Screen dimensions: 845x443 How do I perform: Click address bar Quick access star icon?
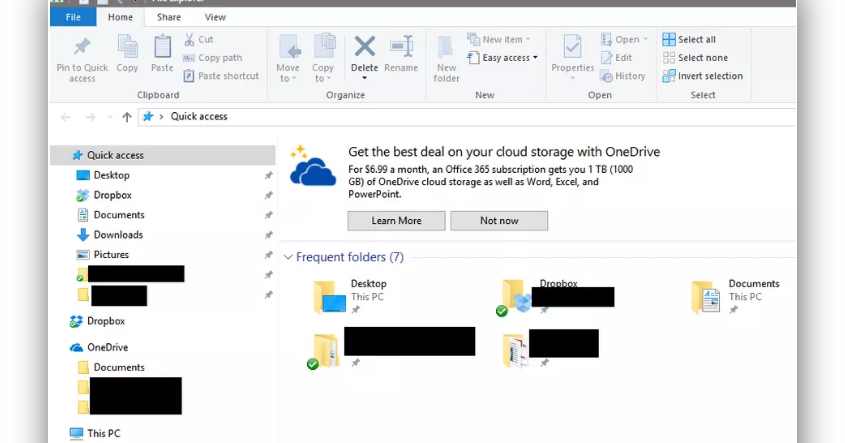pyautogui.click(x=148, y=116)
